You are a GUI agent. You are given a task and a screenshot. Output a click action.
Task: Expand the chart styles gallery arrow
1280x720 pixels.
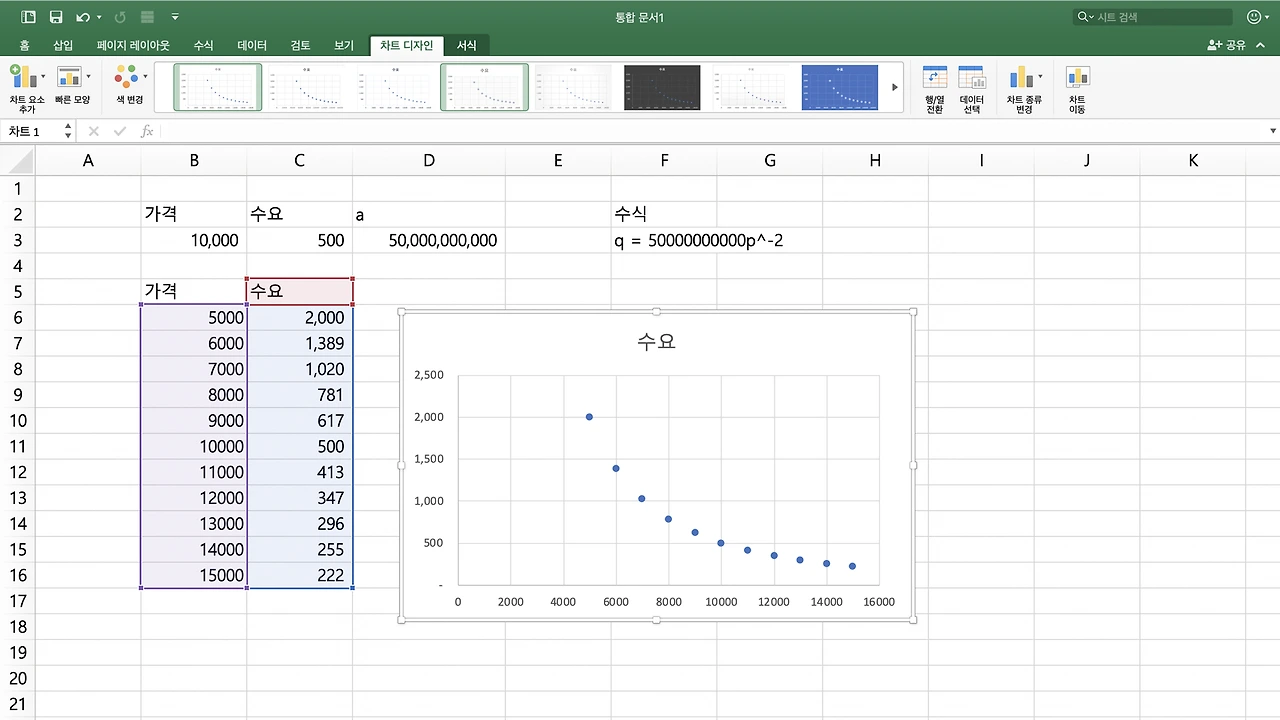point(895,87)
